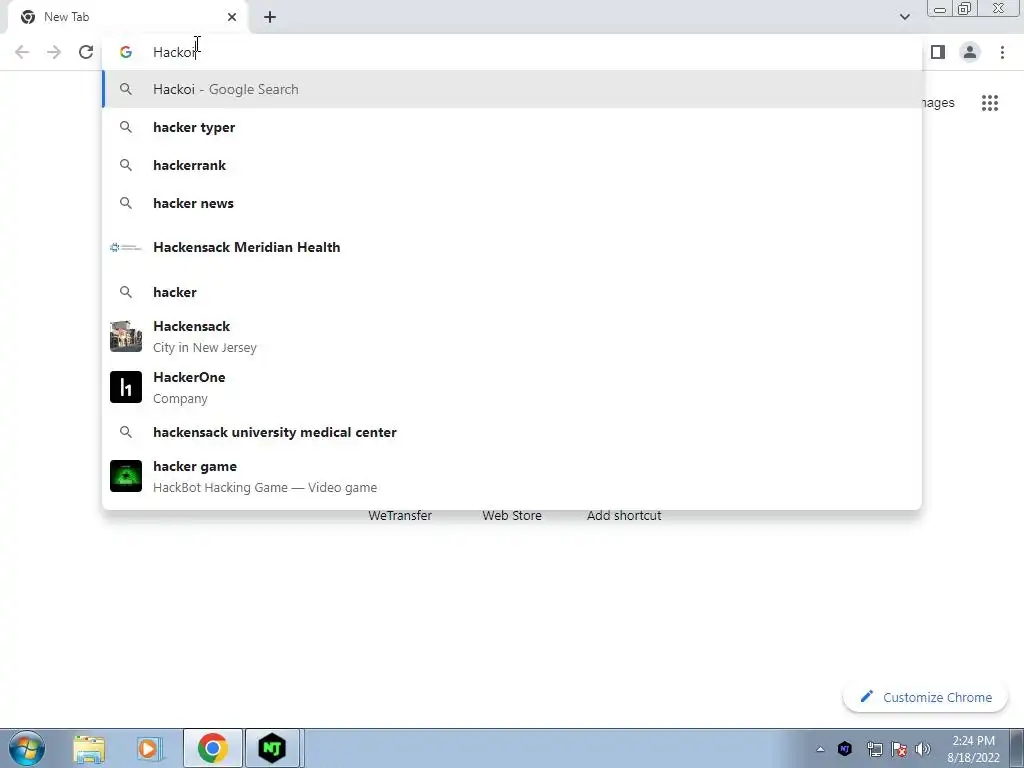Click the taskbar clock showing 2:24 PM
Screen dimensions: 1024x768
coord(973,749)
